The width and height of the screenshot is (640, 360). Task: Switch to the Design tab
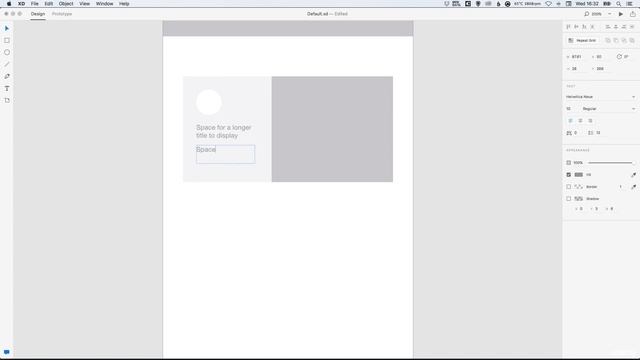click(x=38, y=14)
